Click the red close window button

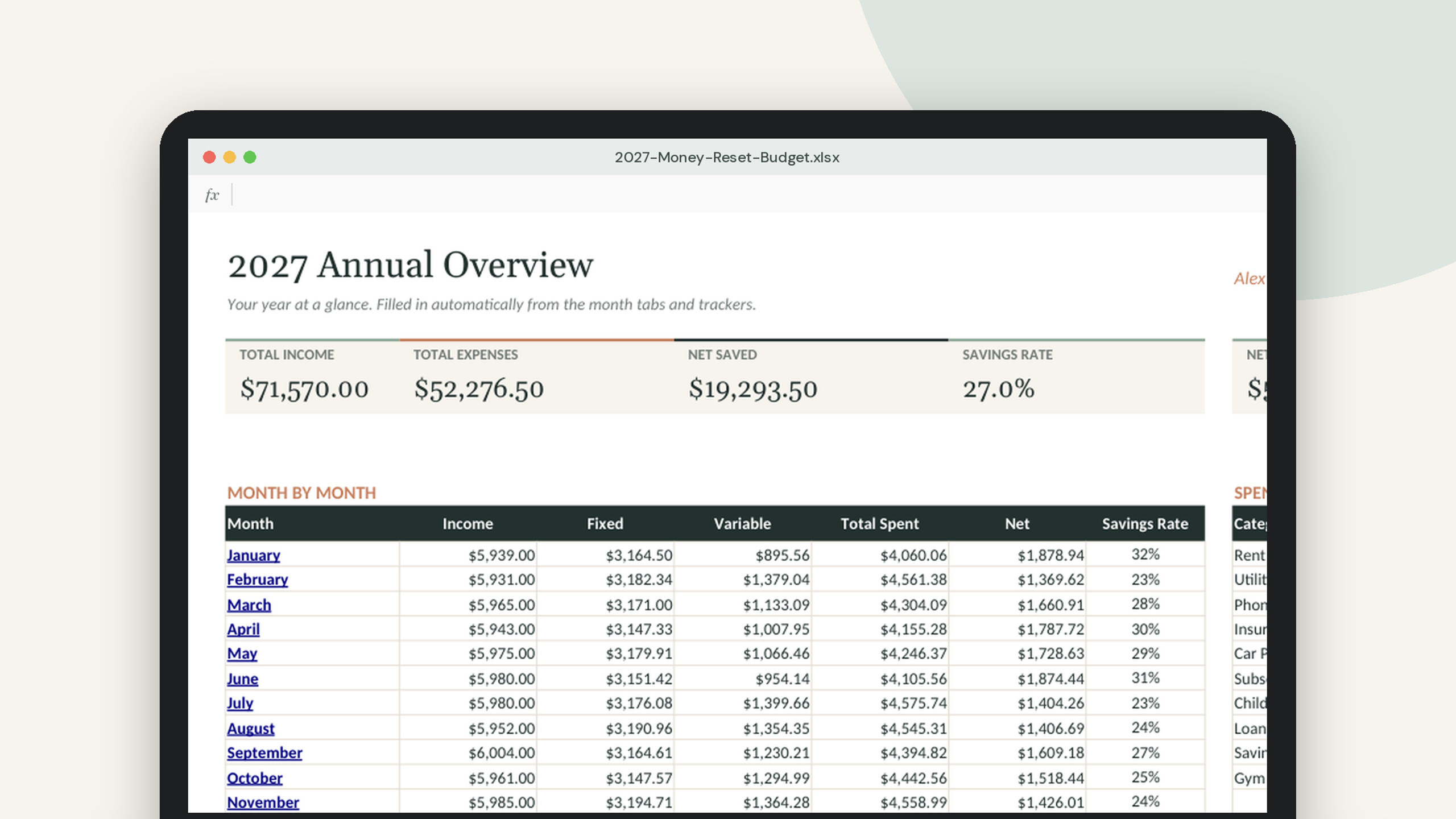209,157
